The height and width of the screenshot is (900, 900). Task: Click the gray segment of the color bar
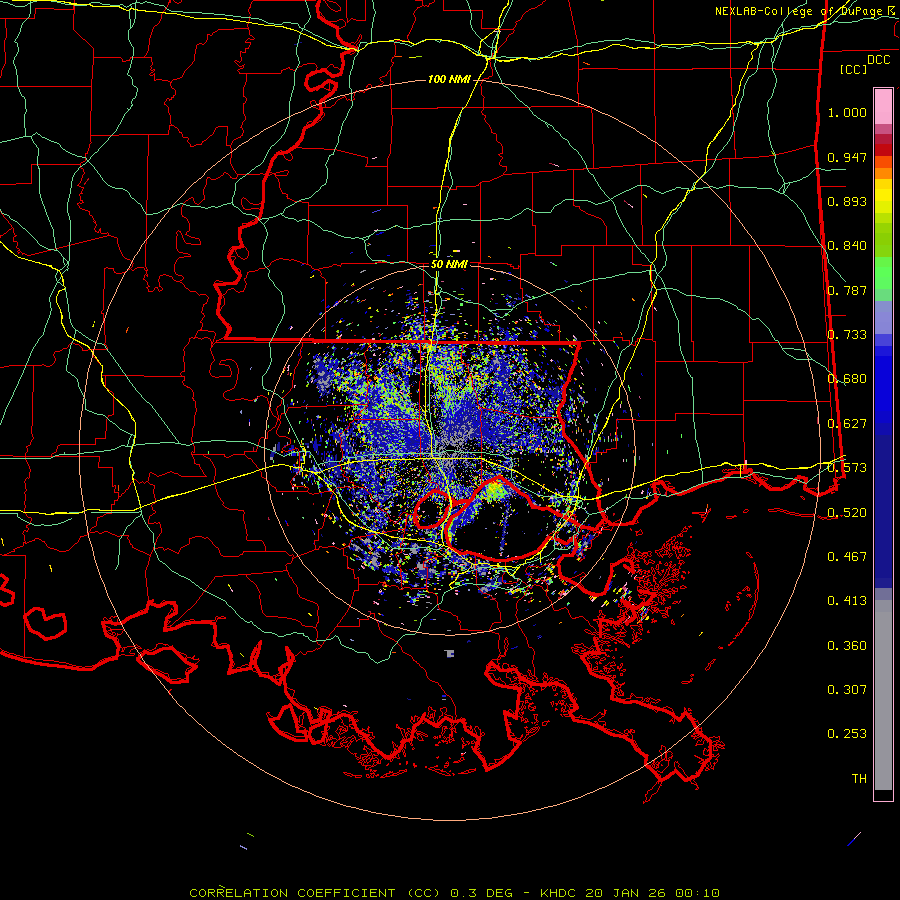pyautogui.click(x=883, y=695)
